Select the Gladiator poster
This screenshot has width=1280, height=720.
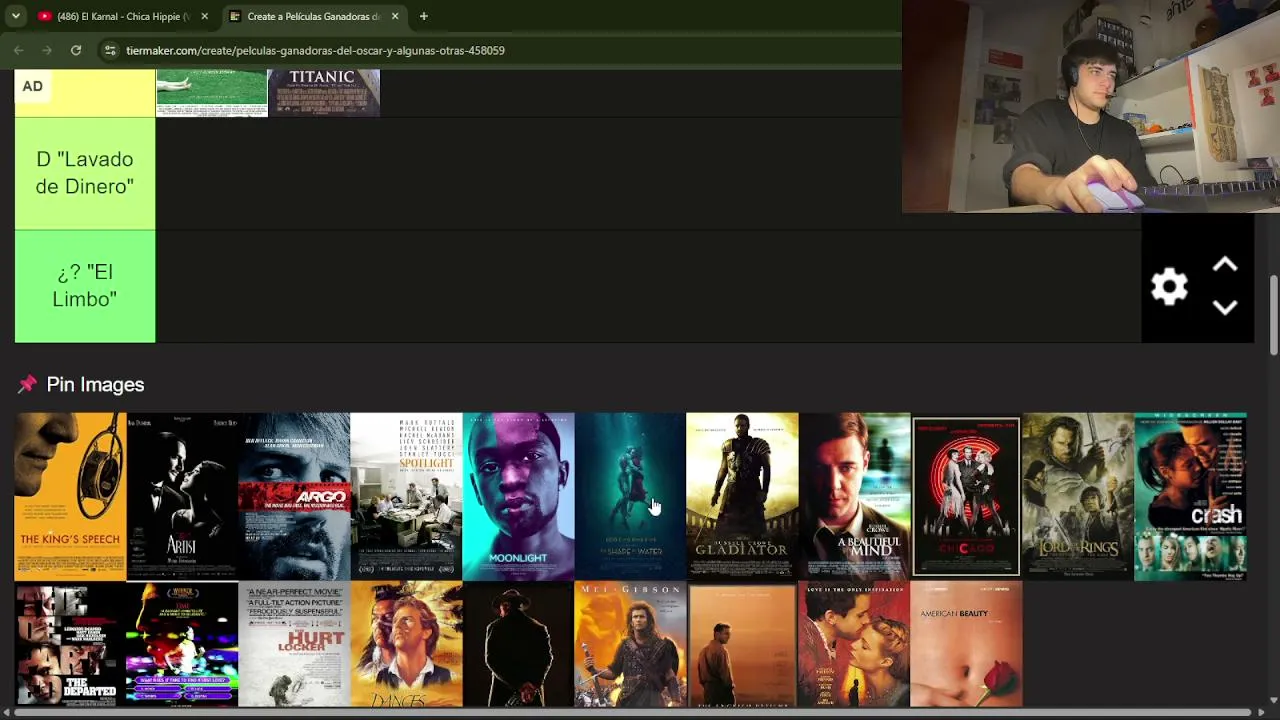742,496
